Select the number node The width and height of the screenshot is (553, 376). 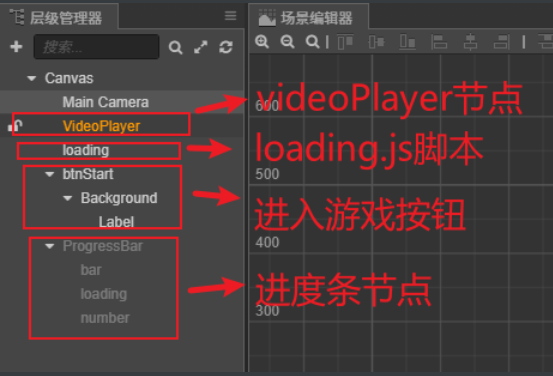(x=105, y=318)
